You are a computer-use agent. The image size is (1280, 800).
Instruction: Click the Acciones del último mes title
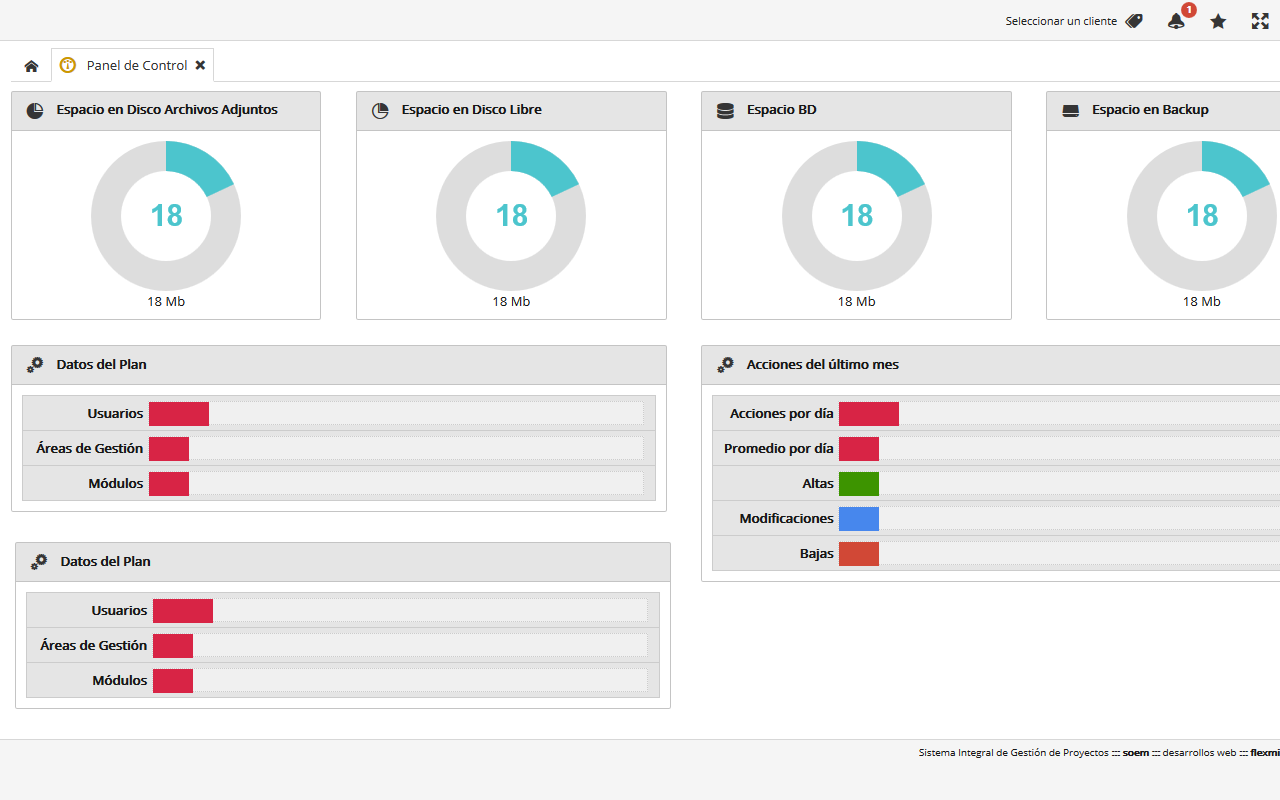(823, 365)
